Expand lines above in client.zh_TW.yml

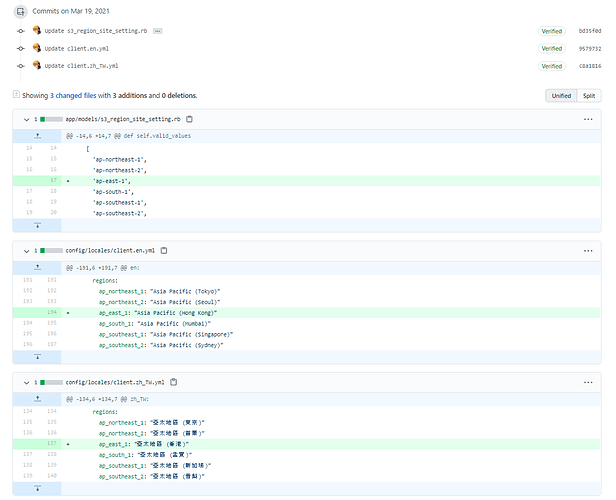[37, 399]
